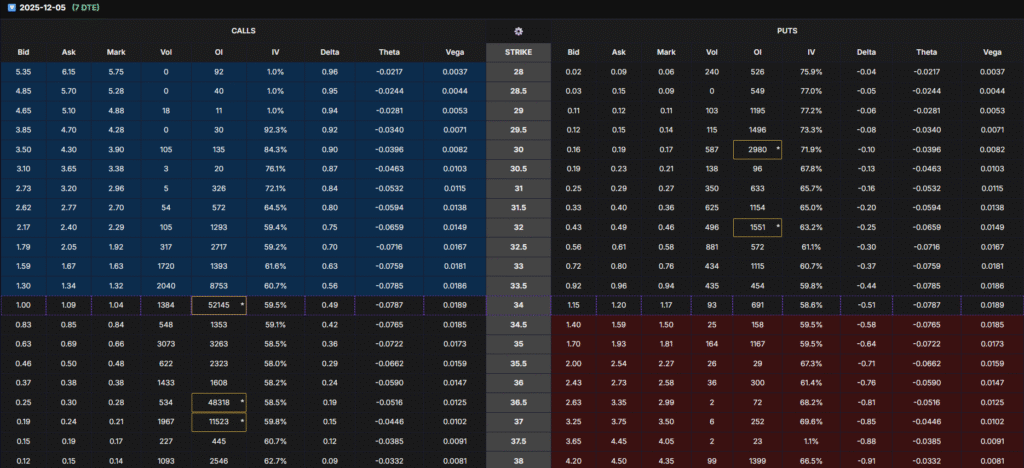Collapse the 2025-12-05 expiration chevron

(10, 7)
